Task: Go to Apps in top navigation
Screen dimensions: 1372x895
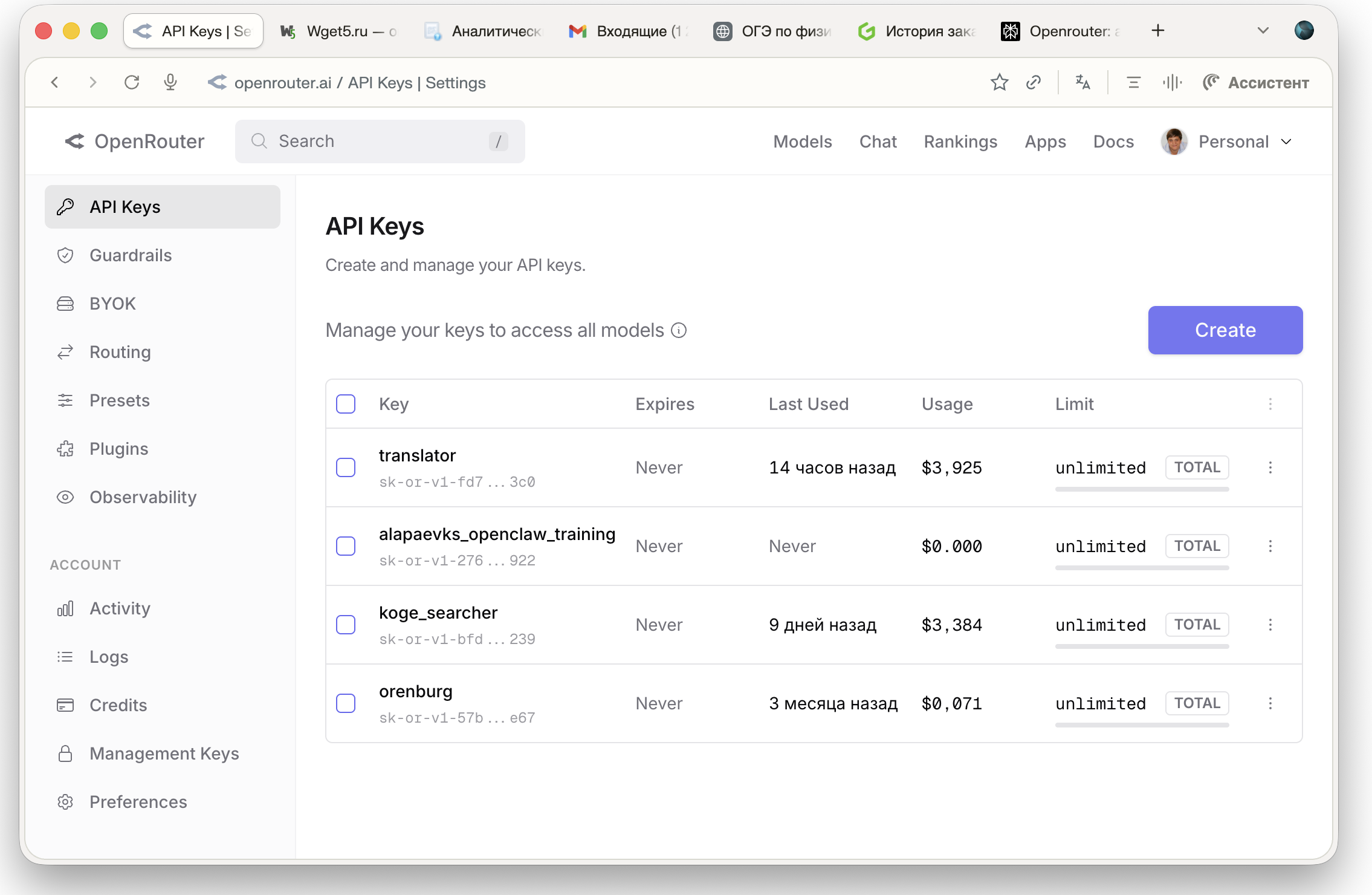Action: click(x=1045, y=142)
